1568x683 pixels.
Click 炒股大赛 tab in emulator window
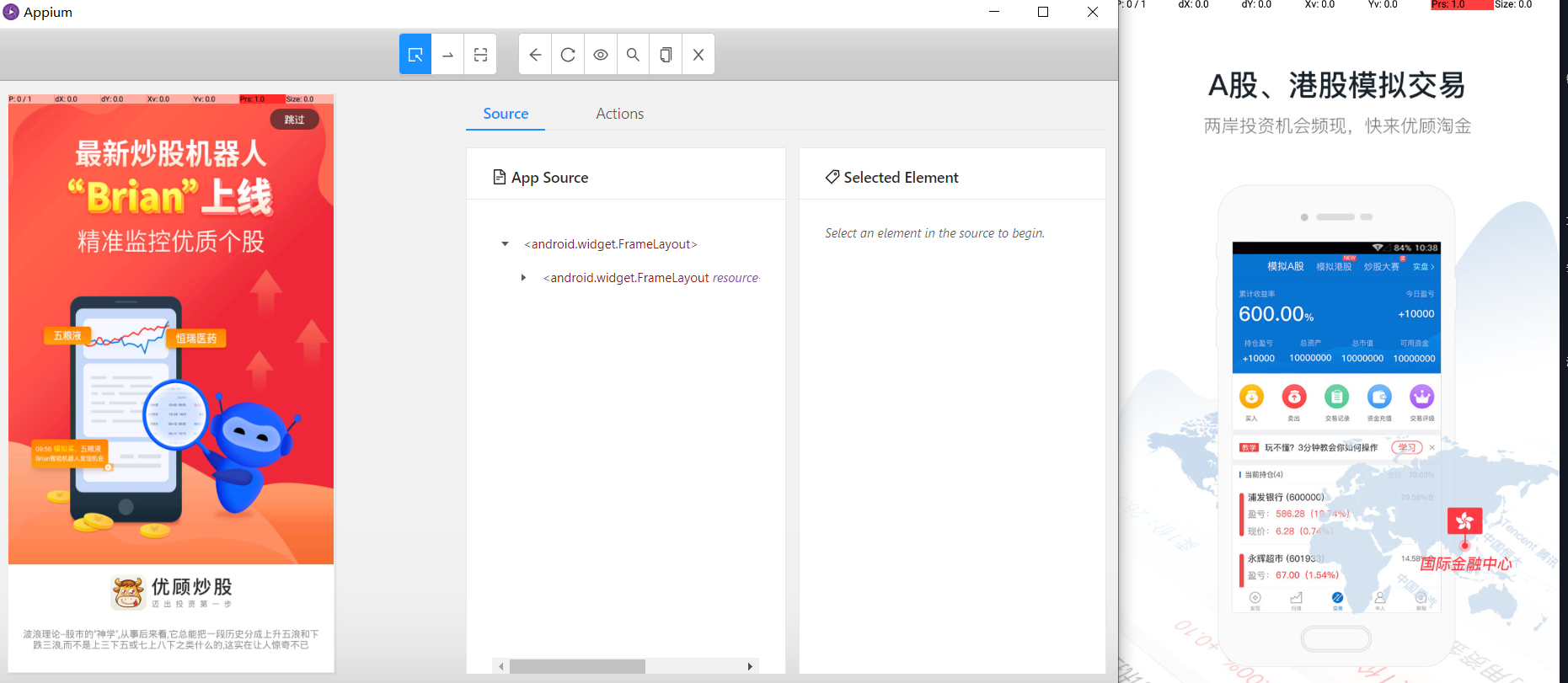1381,266
